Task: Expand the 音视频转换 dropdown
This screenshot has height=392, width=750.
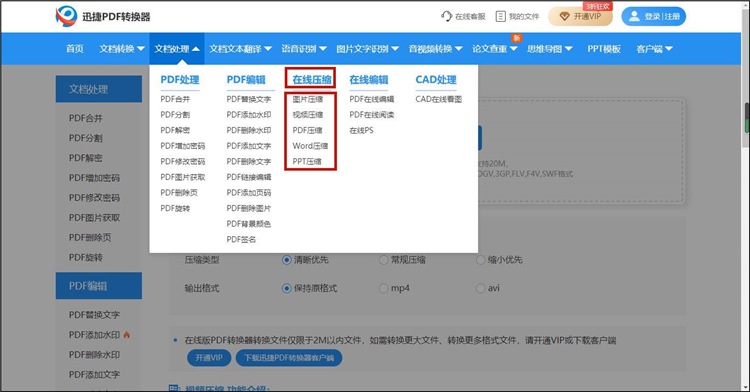Action: (435, 49)
